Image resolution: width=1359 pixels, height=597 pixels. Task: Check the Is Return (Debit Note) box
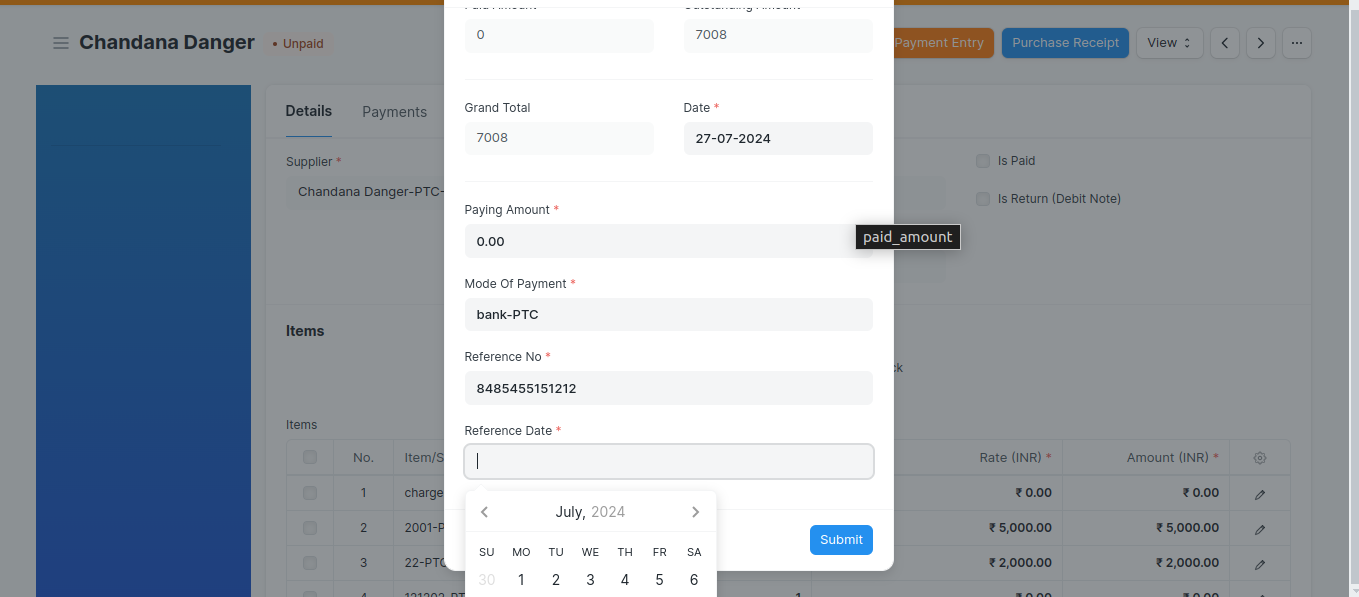983,199
